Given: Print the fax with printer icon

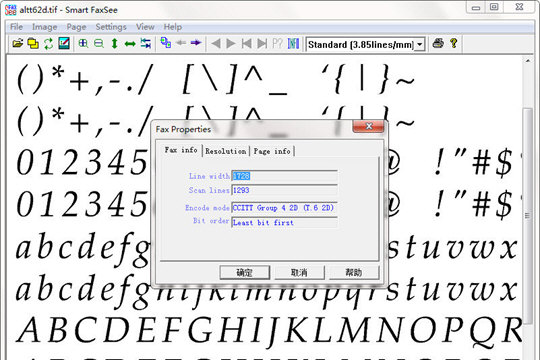Looking at the screenshot, I should pos(438,43).
